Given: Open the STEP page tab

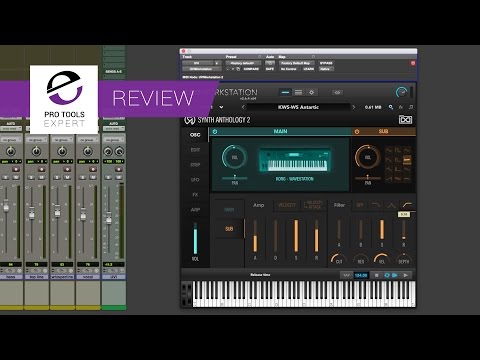Looking at the screenshot, I should (x=195, y=165).
